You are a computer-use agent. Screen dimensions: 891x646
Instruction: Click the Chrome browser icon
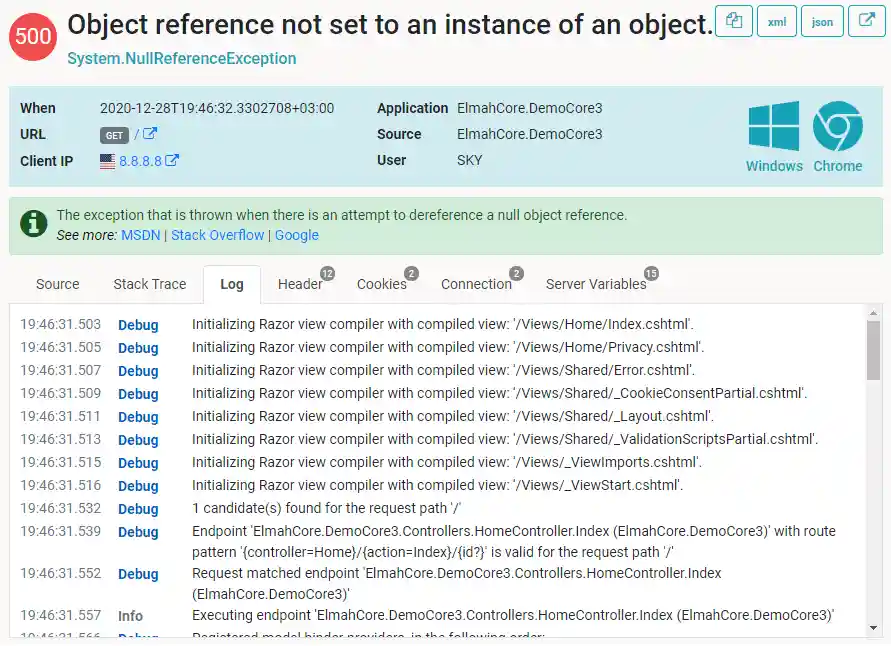click(x=837, y=127)
